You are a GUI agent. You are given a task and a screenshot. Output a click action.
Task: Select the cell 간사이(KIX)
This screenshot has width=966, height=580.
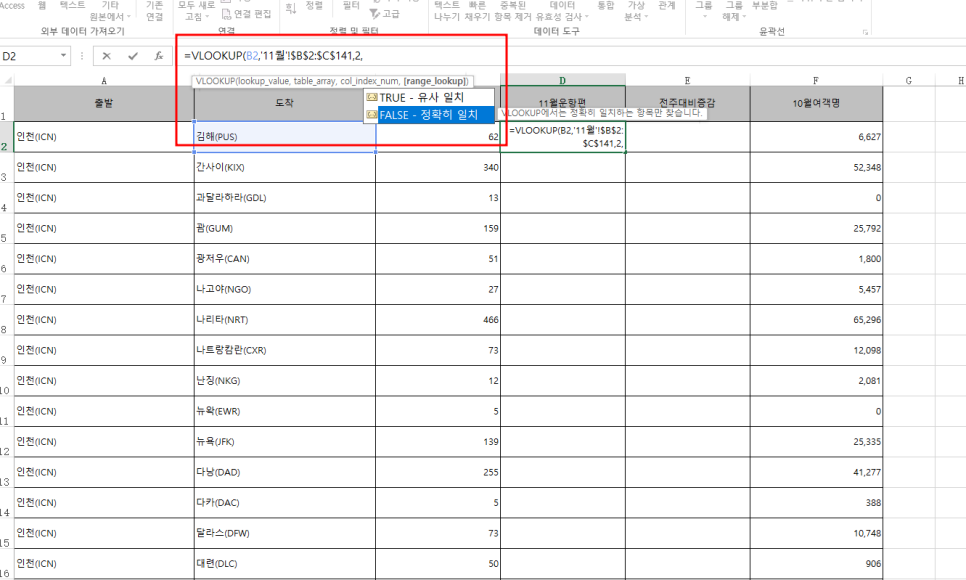point(284,168)
